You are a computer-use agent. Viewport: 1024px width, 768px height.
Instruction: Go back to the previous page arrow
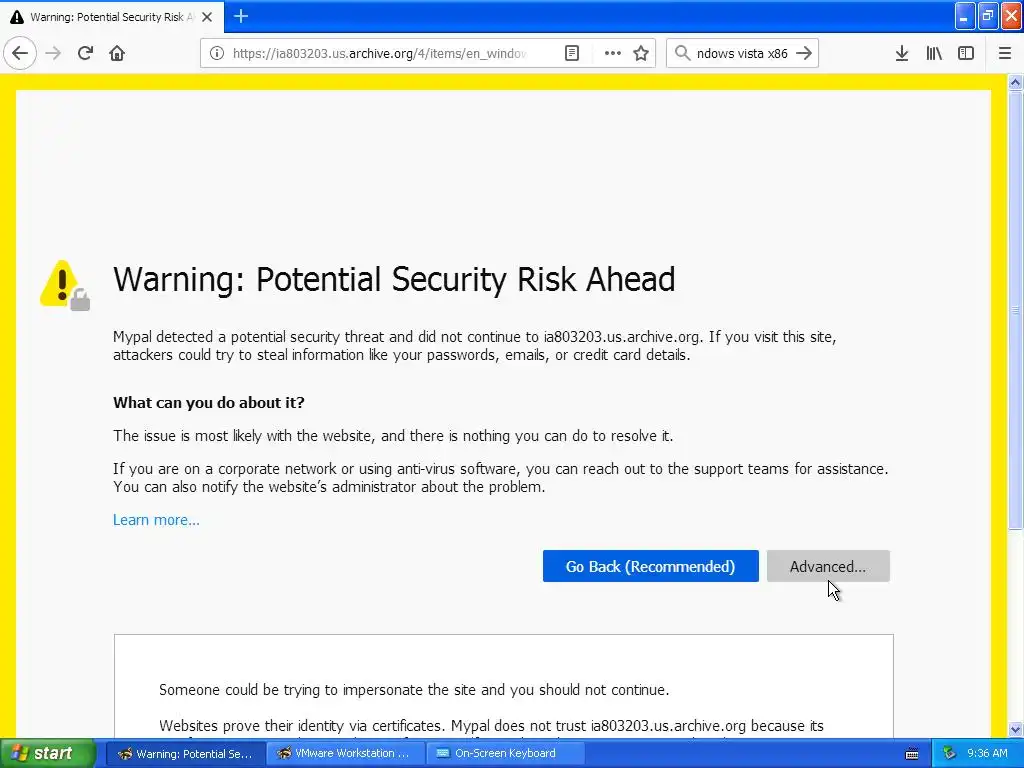click(x=20, y=53)
